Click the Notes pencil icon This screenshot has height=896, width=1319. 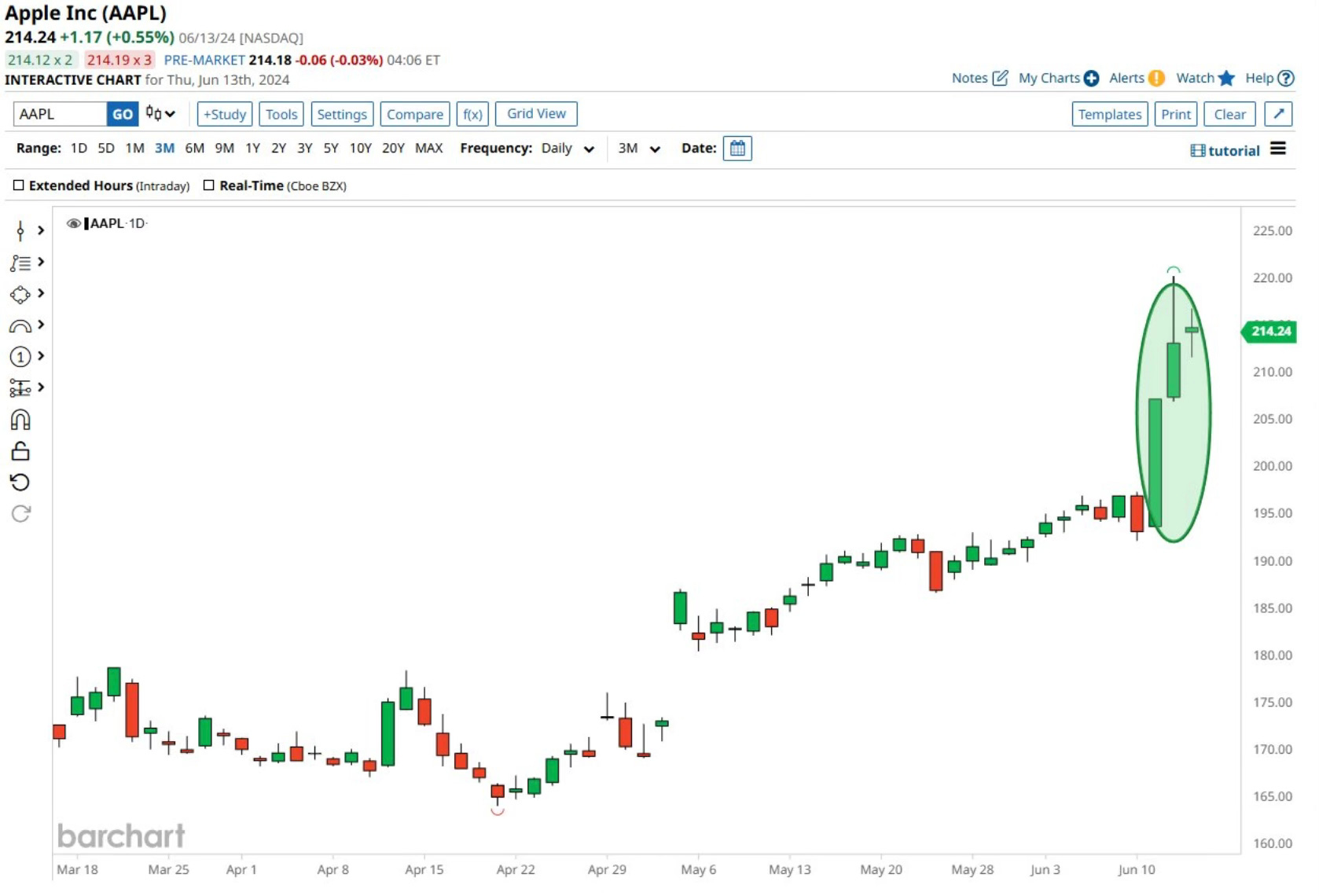[1000, 78]
